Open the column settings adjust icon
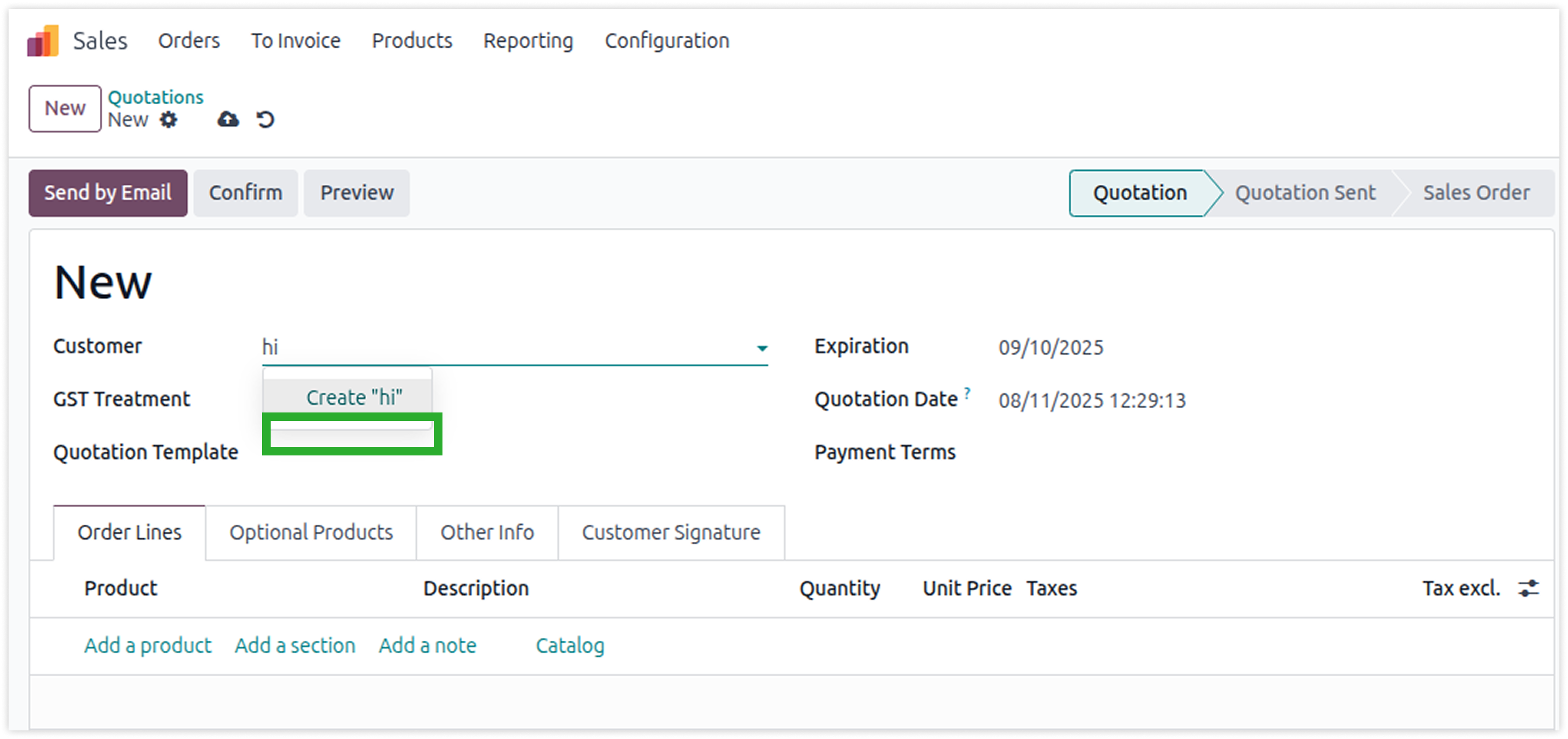 click(x=1528, y=588)
